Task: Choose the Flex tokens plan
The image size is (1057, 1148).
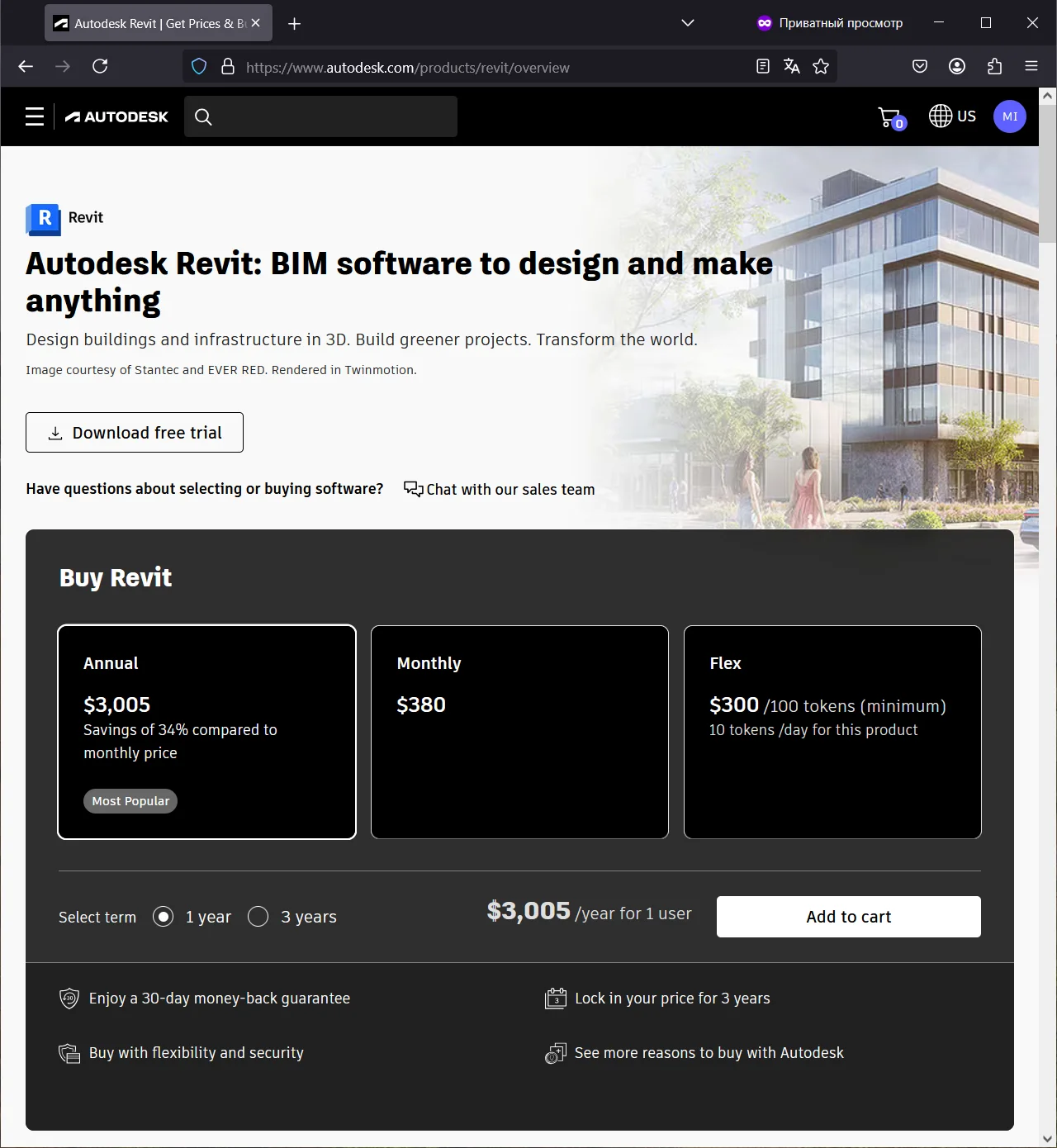Action: (x=832, y=732)
